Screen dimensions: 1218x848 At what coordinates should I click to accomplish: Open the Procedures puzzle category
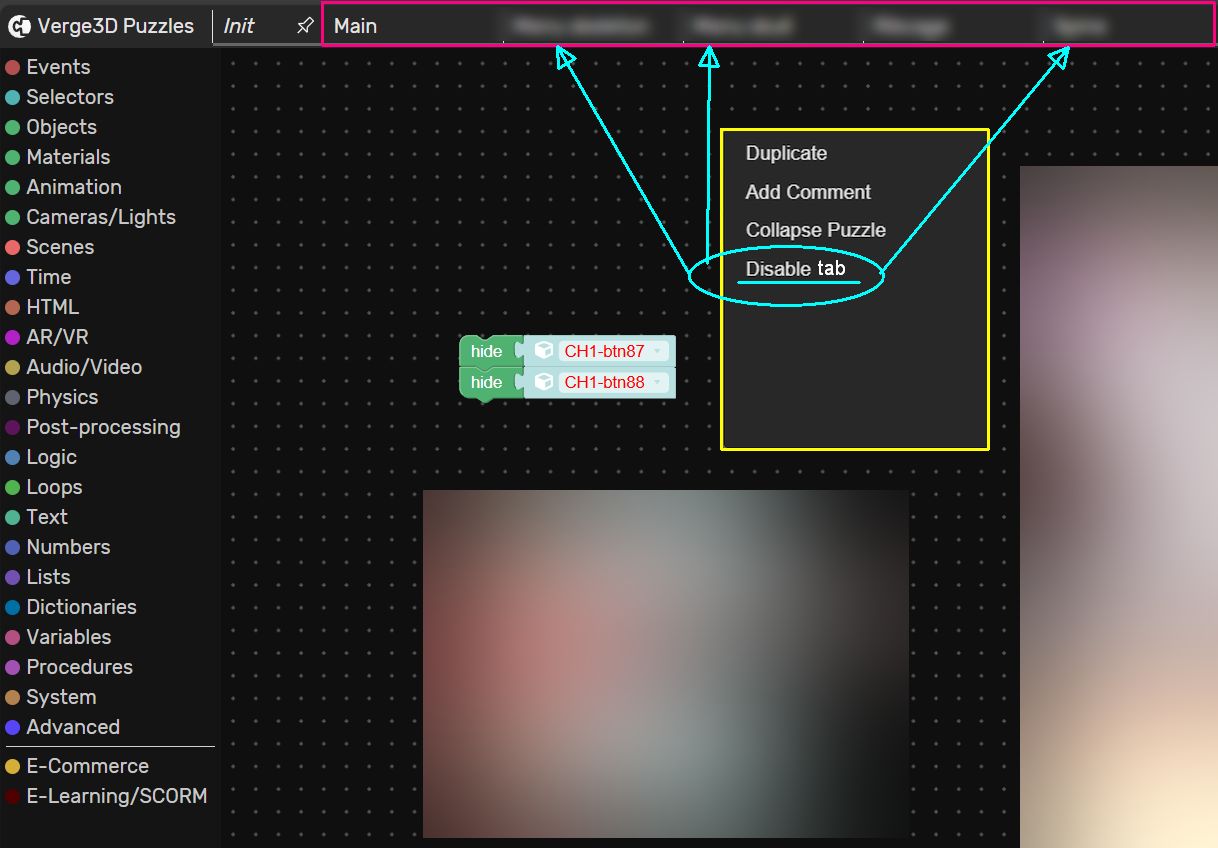(x=69, y=667)
